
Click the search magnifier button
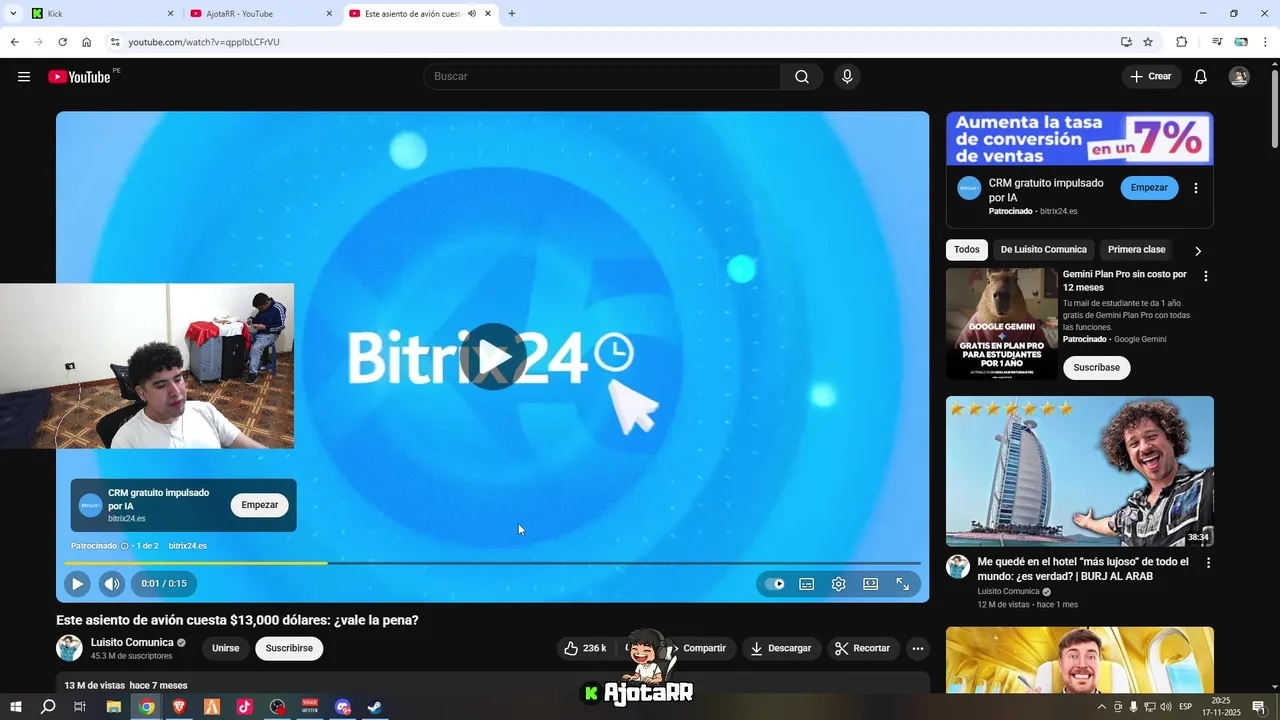[x=802, y=77]
